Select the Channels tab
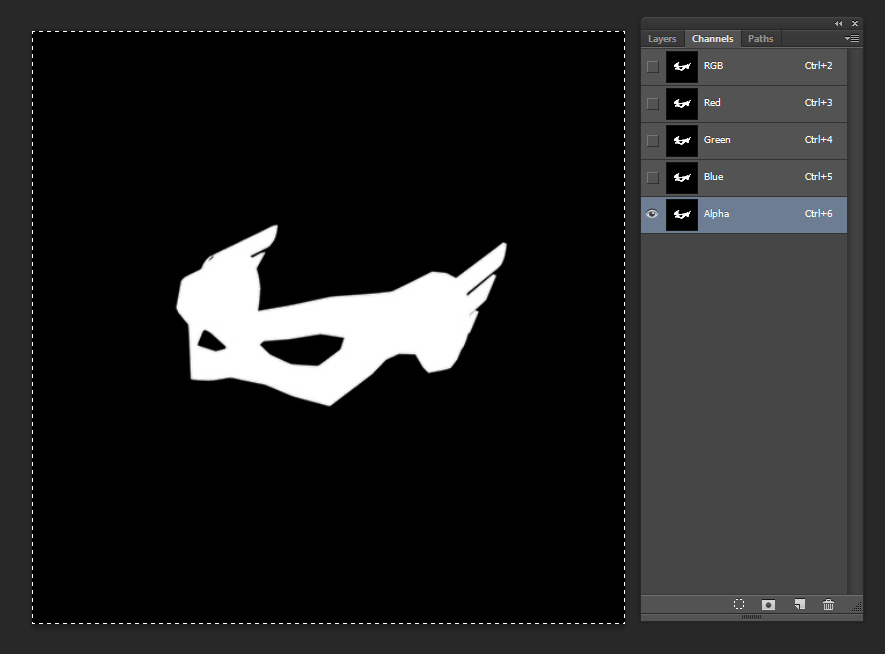The width and height of the screenshot is (885, 654). (712, 38)
